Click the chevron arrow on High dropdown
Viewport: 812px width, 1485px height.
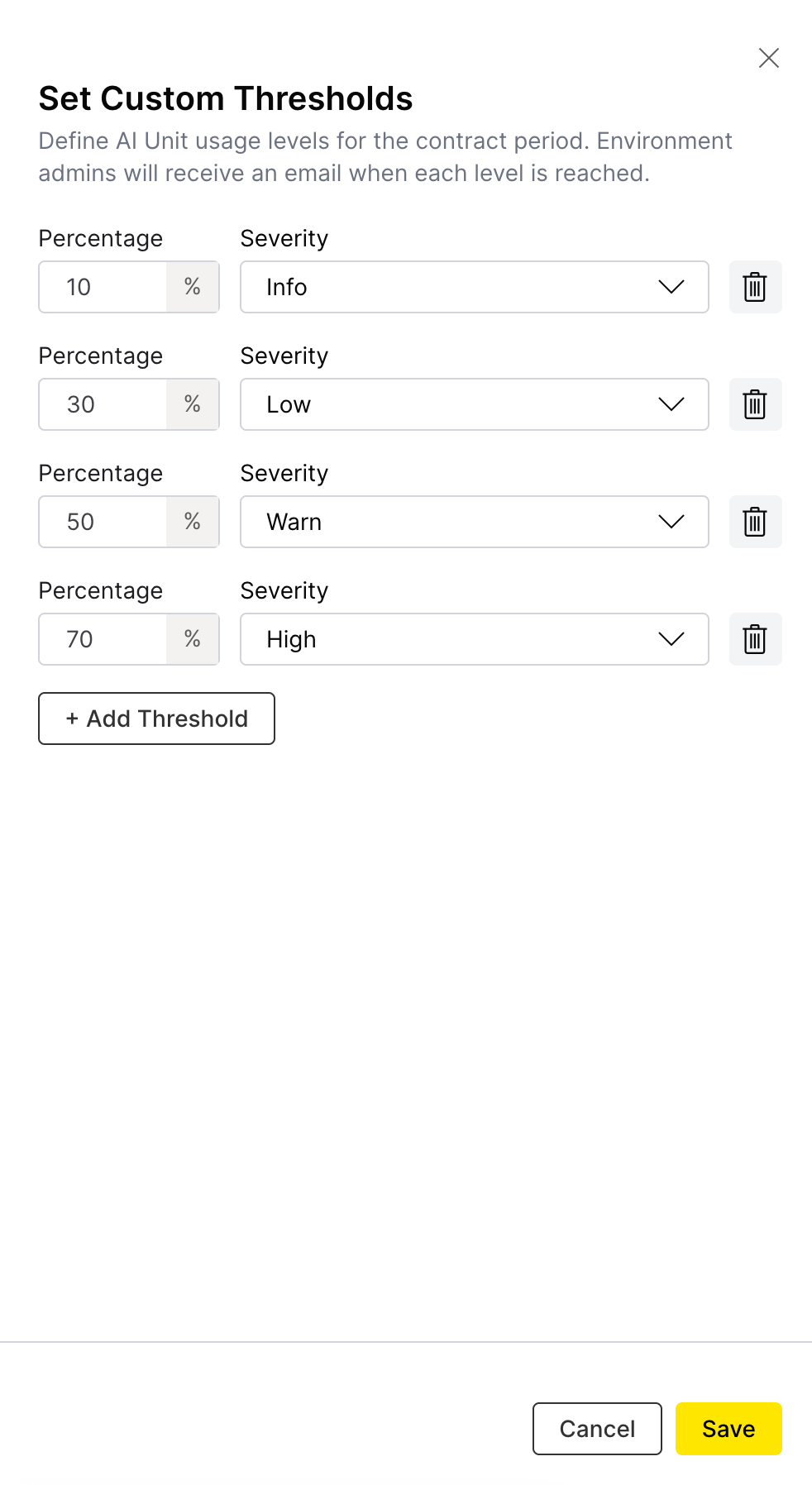671,639
